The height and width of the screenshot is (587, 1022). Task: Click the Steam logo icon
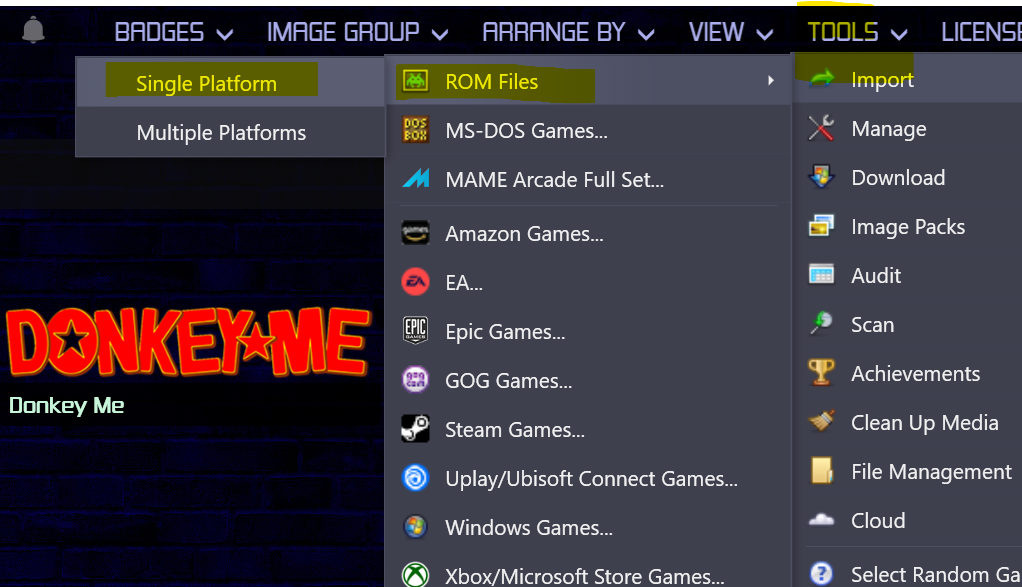[415, 429]
